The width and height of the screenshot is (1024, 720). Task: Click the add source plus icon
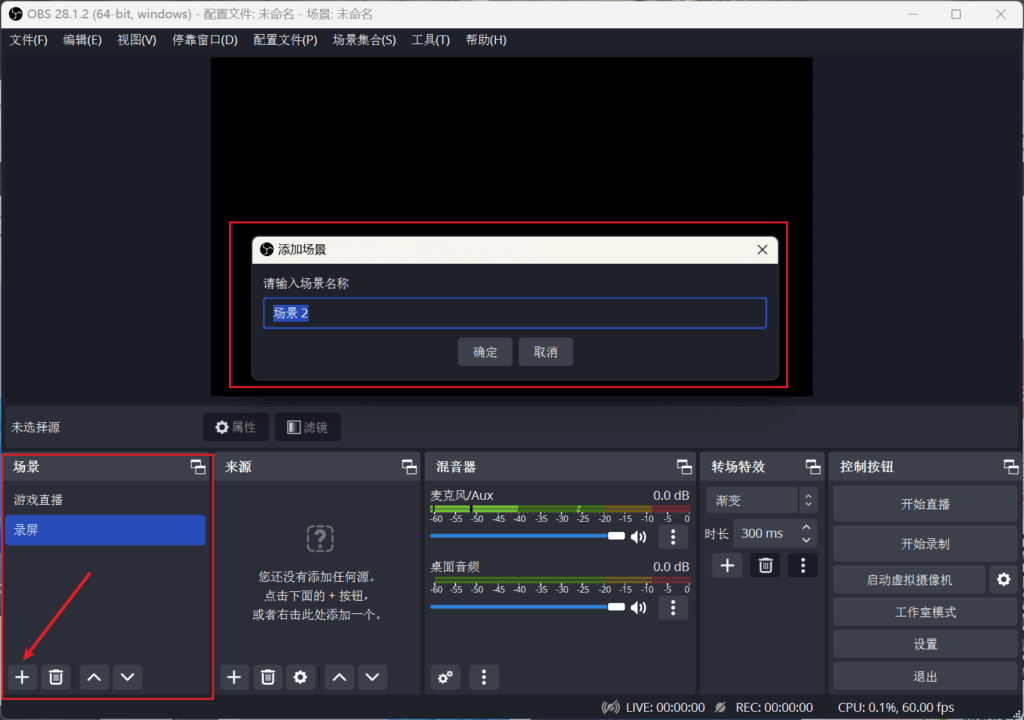click(234, 677)
